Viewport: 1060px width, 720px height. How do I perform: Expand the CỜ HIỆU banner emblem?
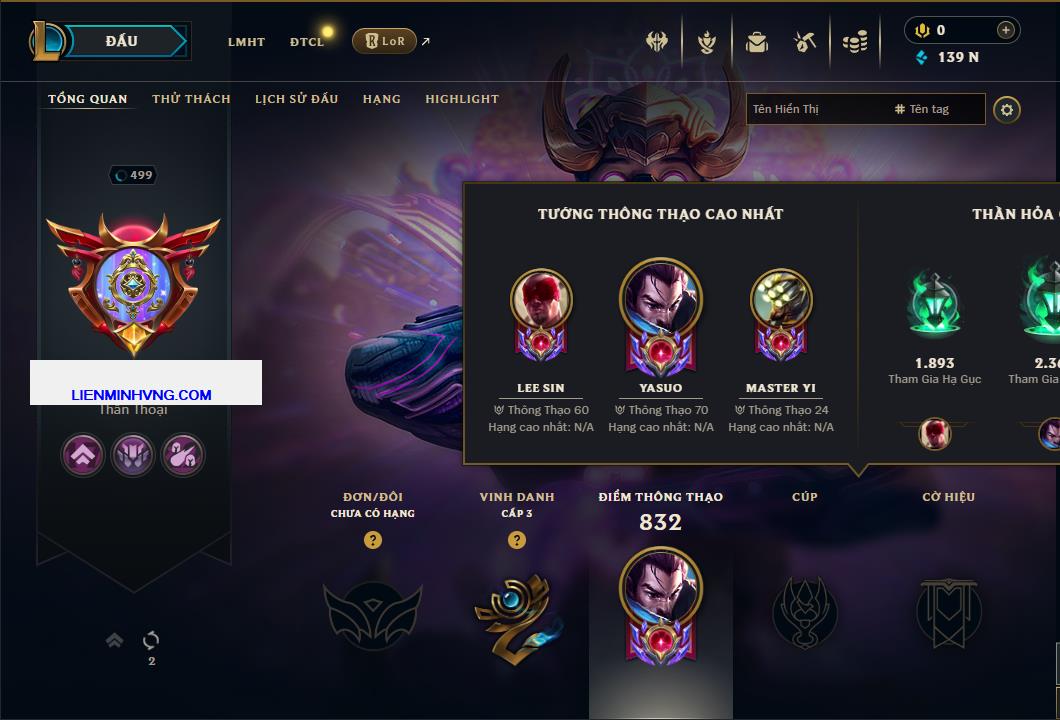948,613
